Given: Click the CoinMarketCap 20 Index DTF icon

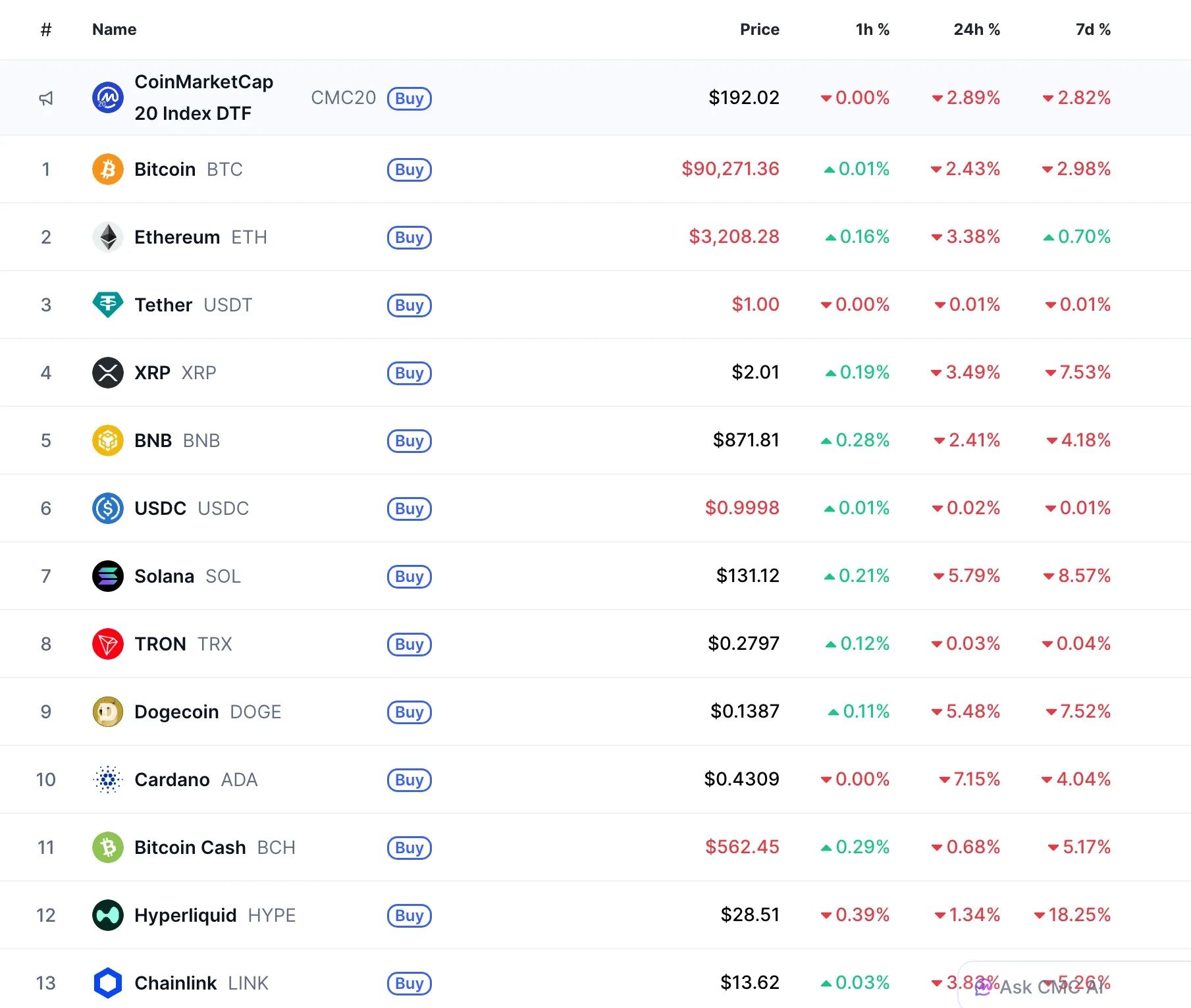Looking at the screenshot, I should [107, 97].
